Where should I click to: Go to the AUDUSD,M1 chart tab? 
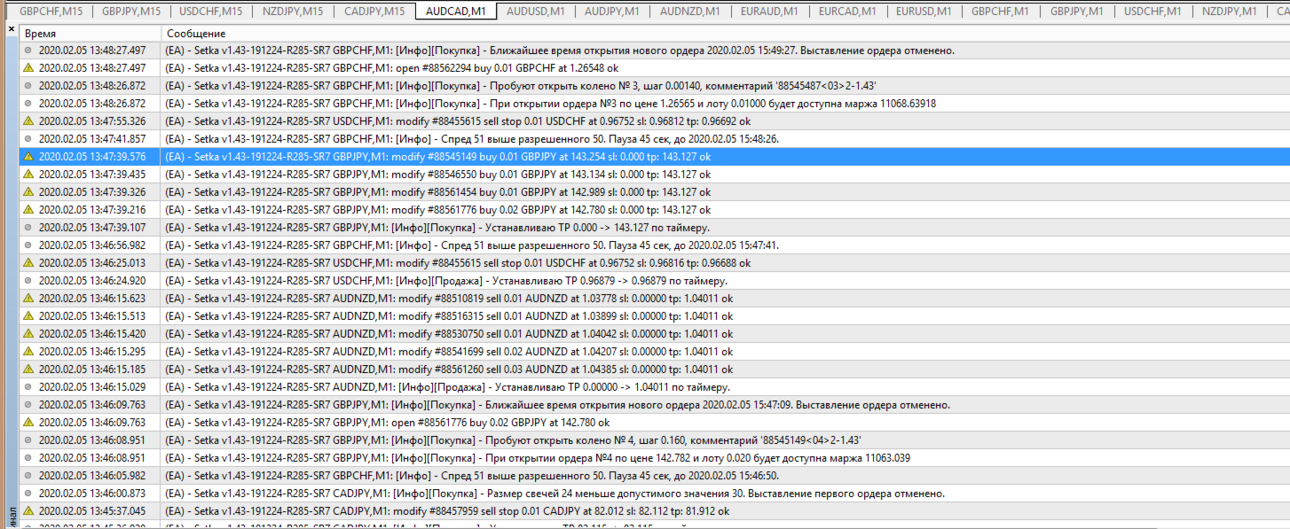point(535,11)
